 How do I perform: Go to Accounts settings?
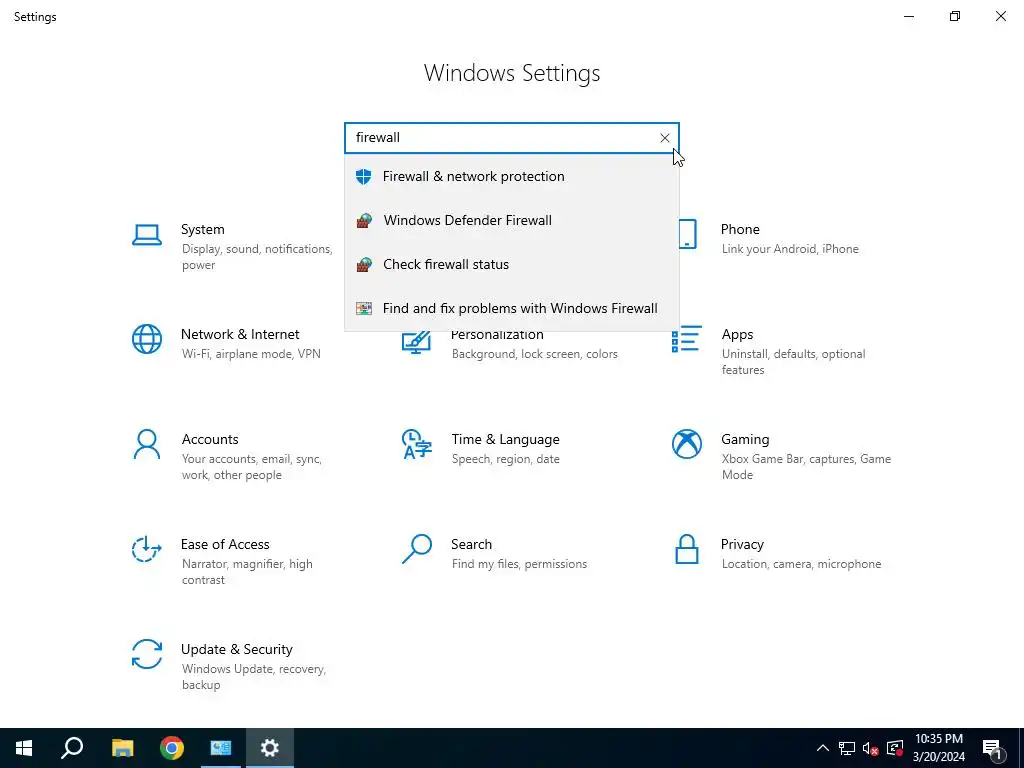(234, 456)
